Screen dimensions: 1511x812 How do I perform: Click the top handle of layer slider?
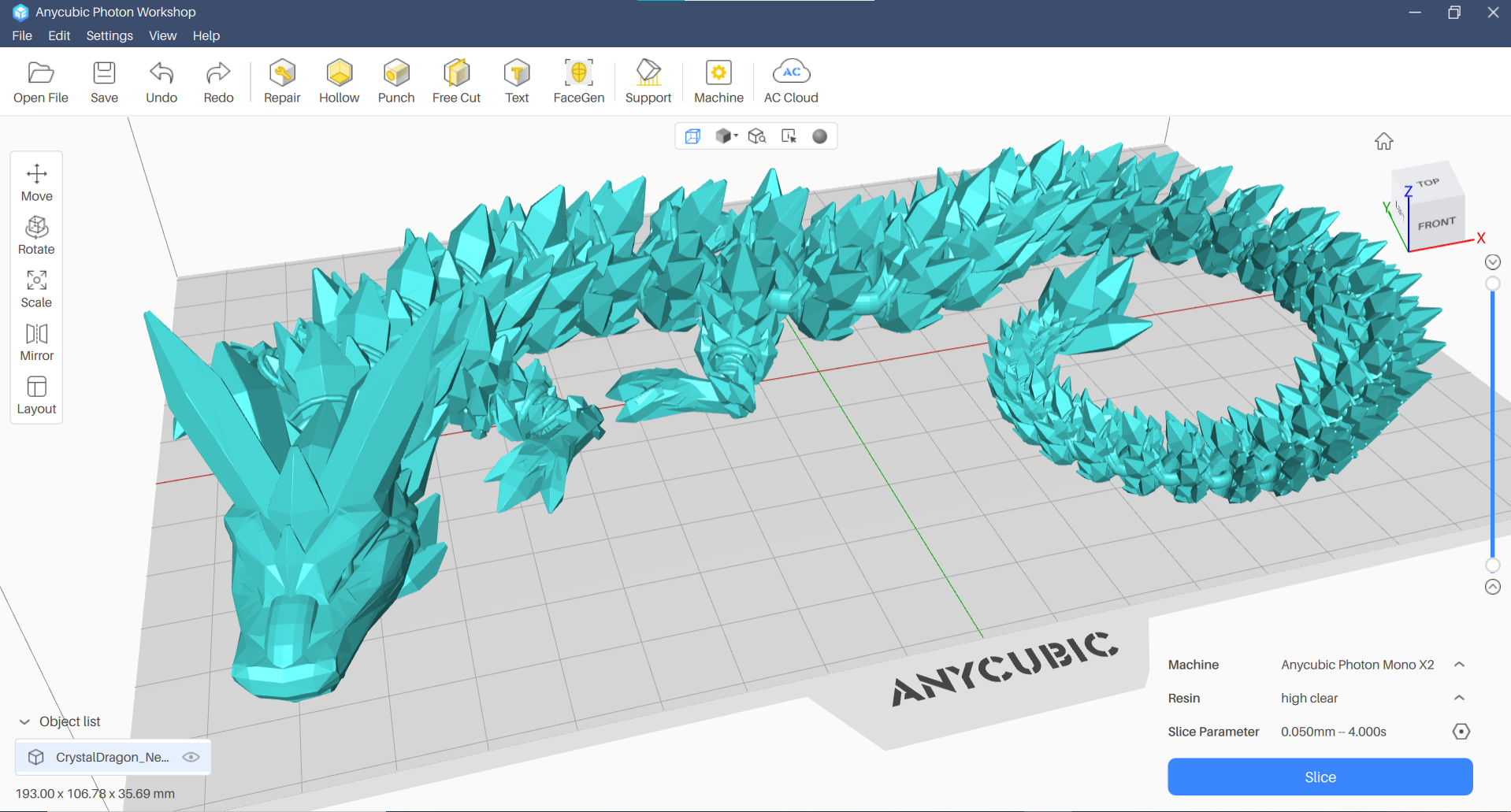pyautogui.click(x=1493, y=284)
